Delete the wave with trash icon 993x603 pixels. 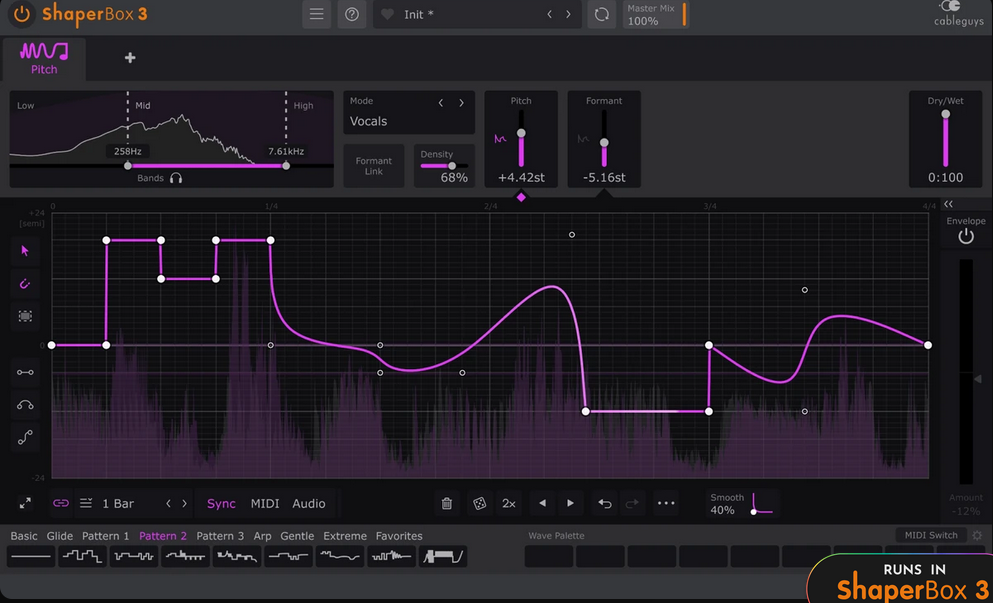[x=447, y=503]
